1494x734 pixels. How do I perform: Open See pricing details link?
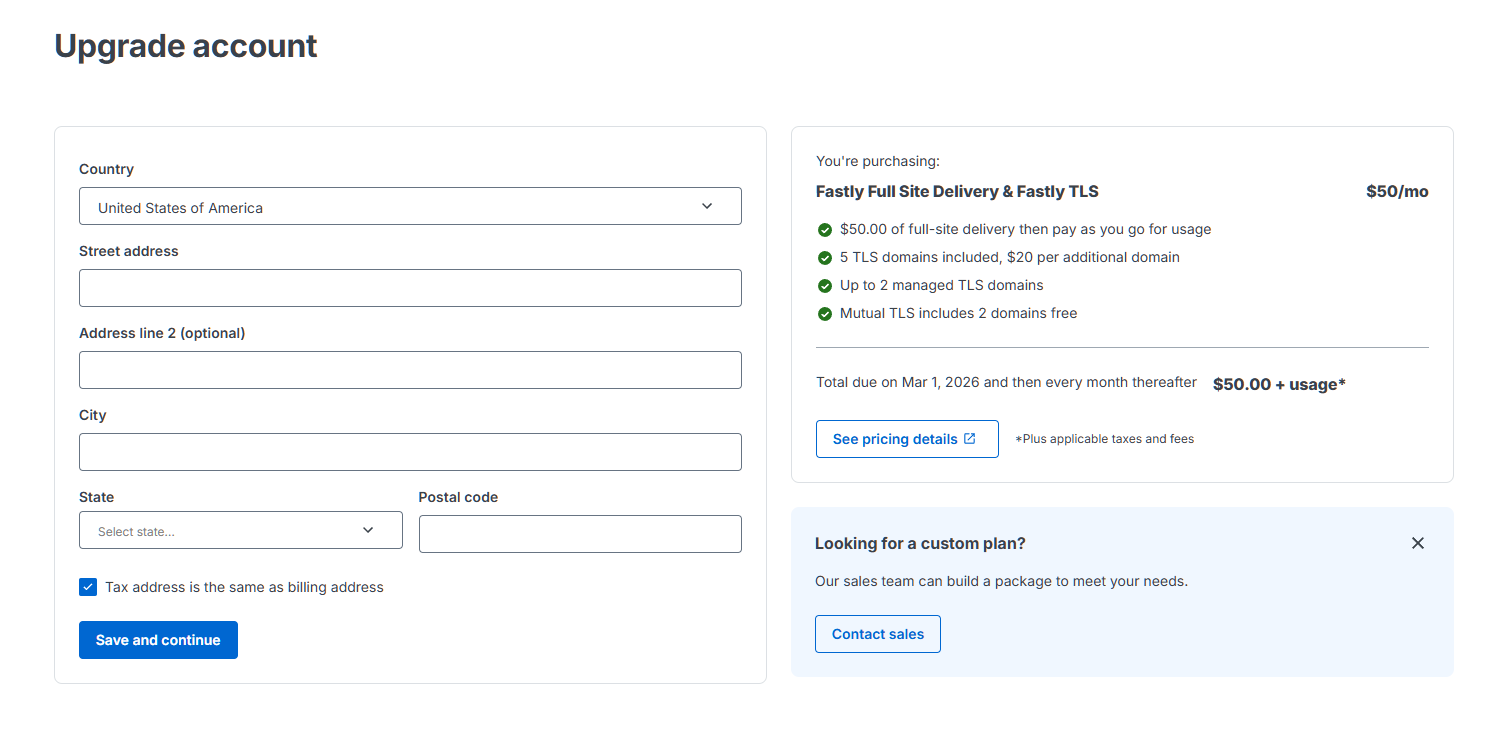895,439
